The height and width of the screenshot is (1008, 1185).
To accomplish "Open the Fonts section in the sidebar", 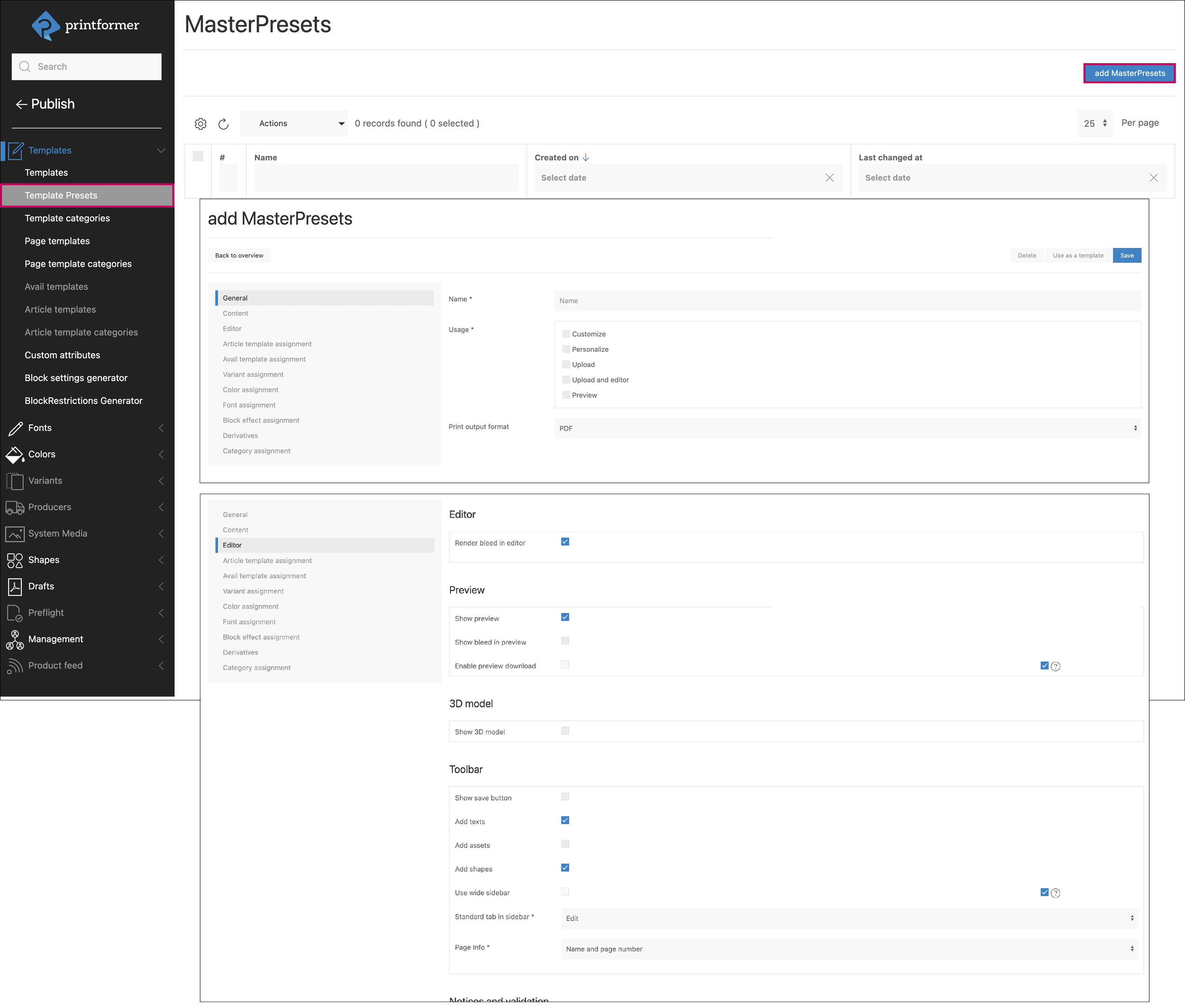I will (x=15, y=428).
